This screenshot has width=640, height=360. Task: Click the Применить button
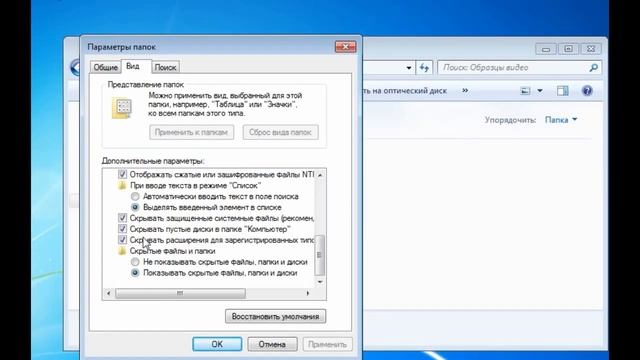327,344
